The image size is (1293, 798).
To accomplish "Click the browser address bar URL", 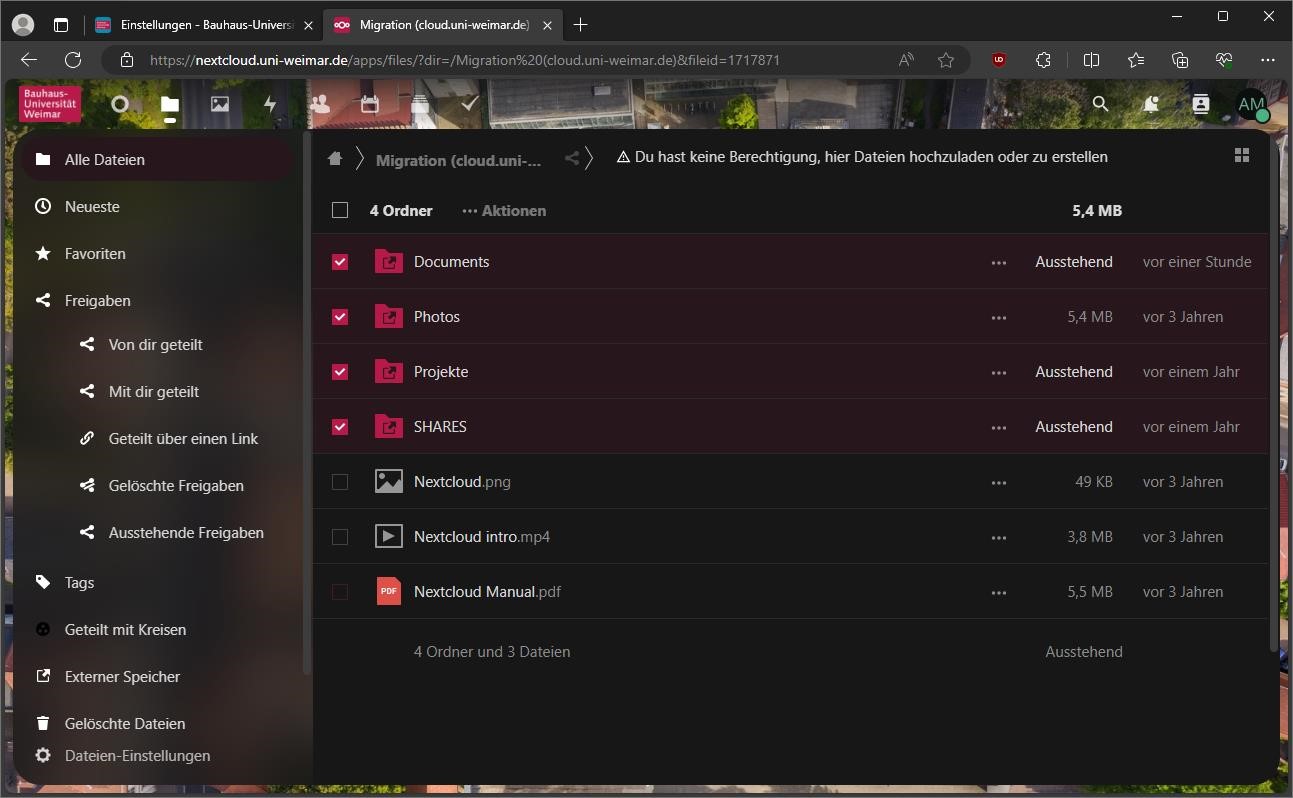I will [x=465, y=60].
